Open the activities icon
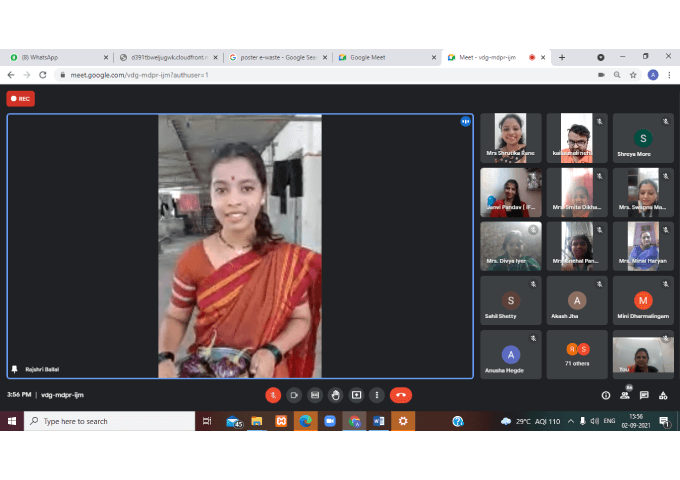Image resolution: width=680 pixels, height=480 pixels. point(663,395)
